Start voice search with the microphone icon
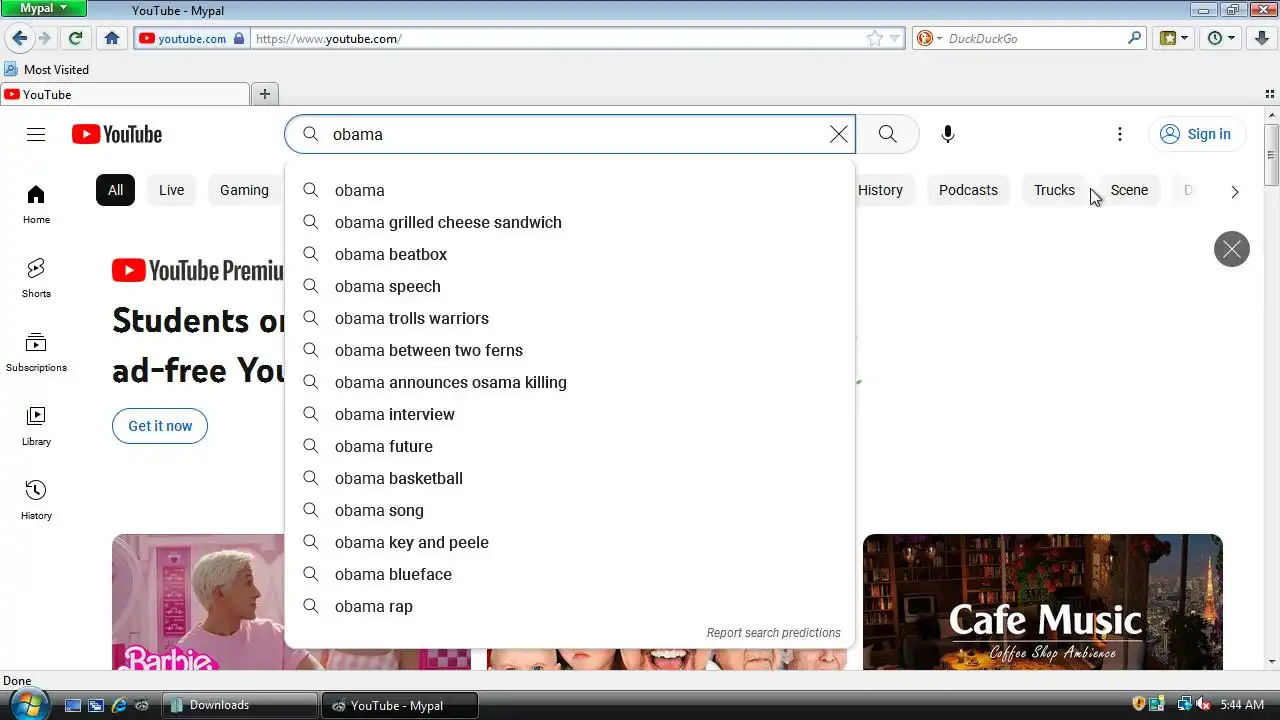This screenshot has height=720, width=1280. 948,134
